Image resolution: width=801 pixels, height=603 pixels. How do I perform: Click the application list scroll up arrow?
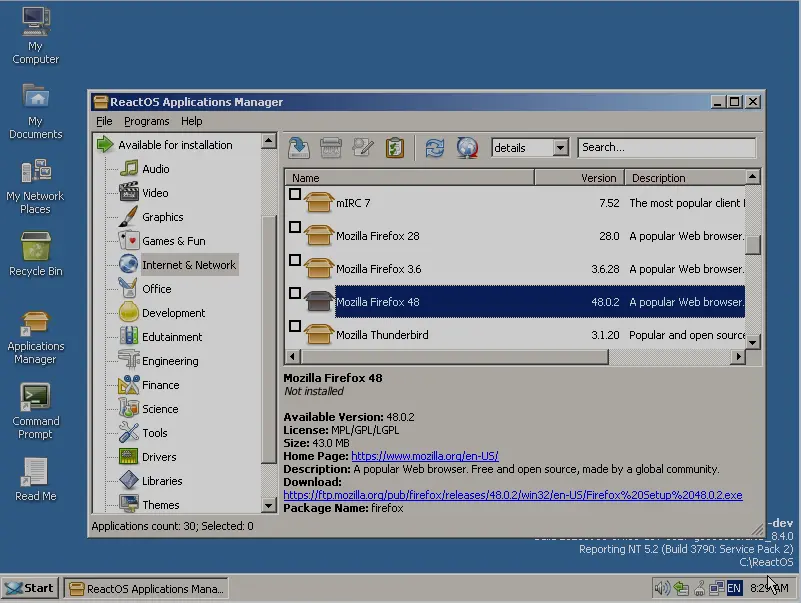752,177
